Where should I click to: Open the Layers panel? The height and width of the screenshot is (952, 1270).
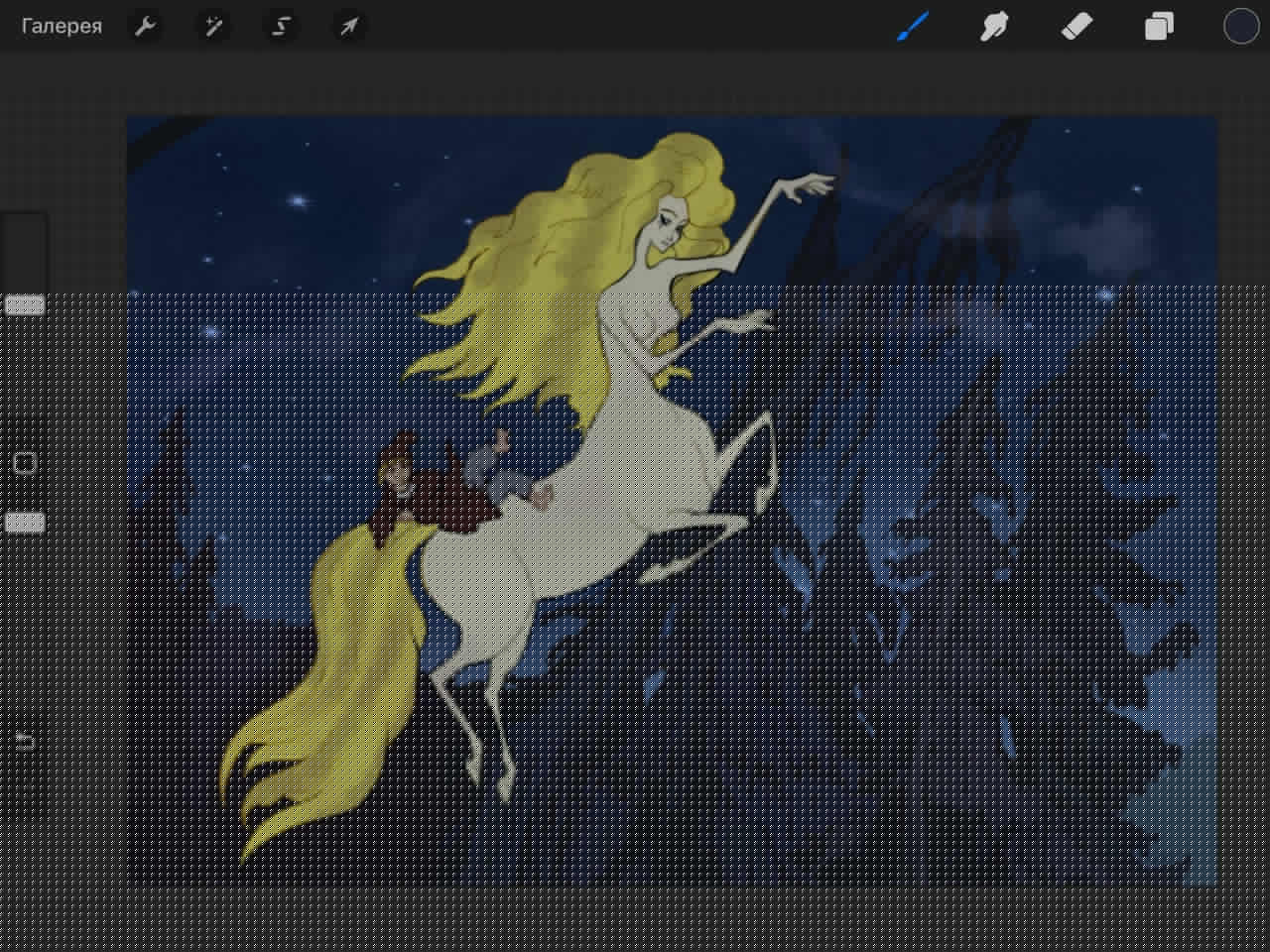[x=1159, y=27]
